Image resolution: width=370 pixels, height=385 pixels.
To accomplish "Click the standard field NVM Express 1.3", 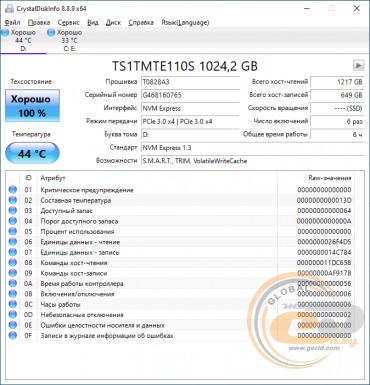I will 253,148.
